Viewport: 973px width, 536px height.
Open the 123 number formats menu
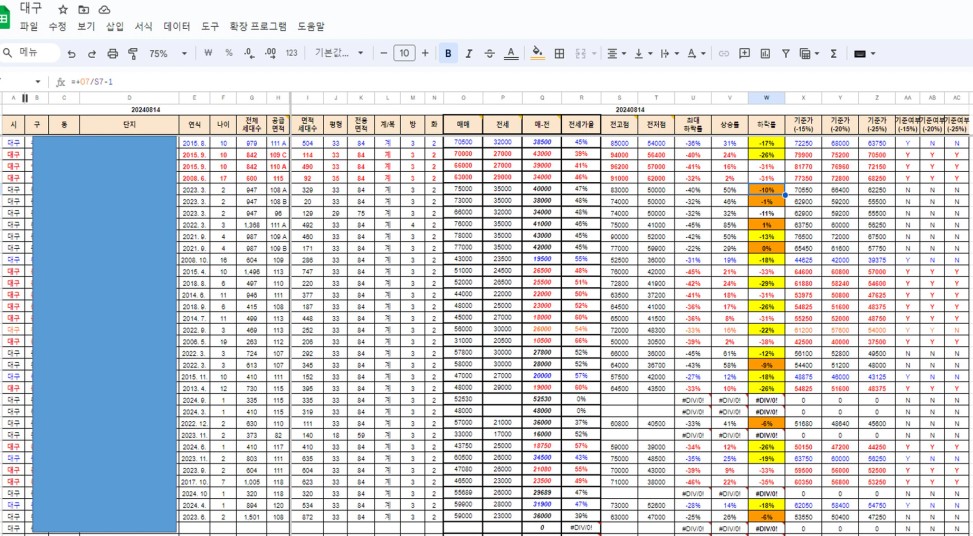(291, 53)
